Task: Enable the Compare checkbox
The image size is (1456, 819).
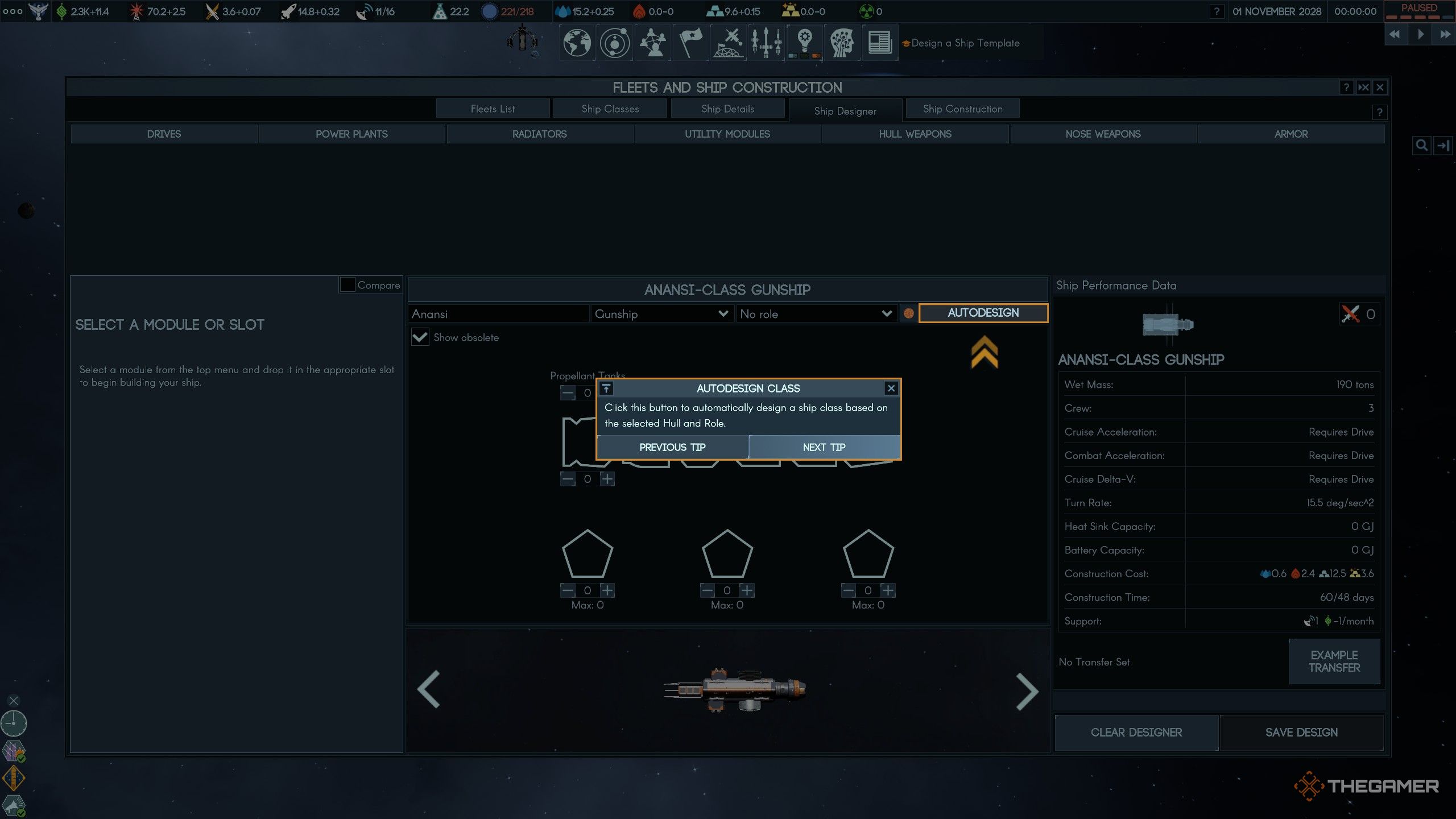Action: (x=347, y=284)
